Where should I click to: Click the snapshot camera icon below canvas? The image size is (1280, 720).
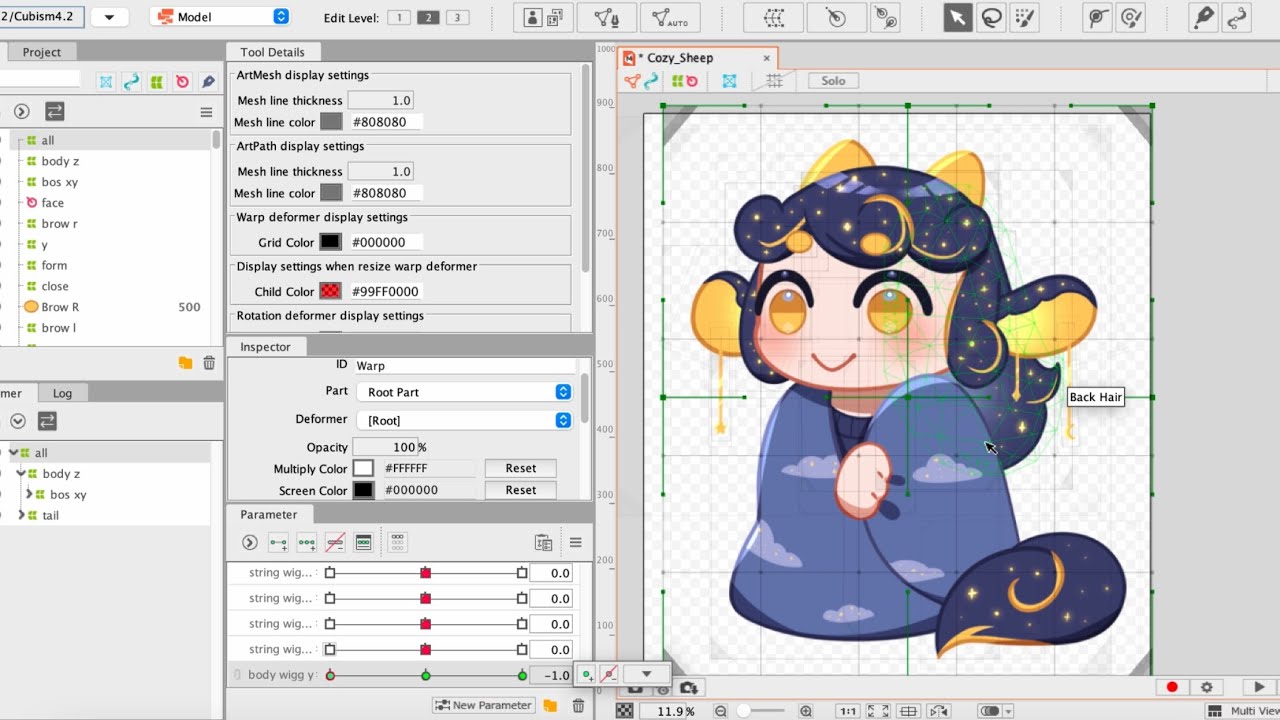689,687
